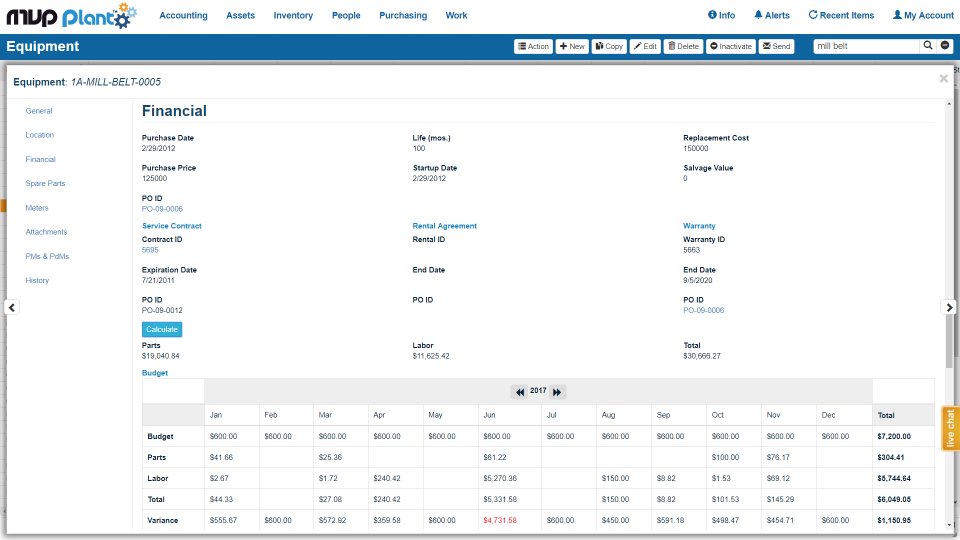Navigate to previous equipment record arrow
960x540 pixels.
coord(12,308)
